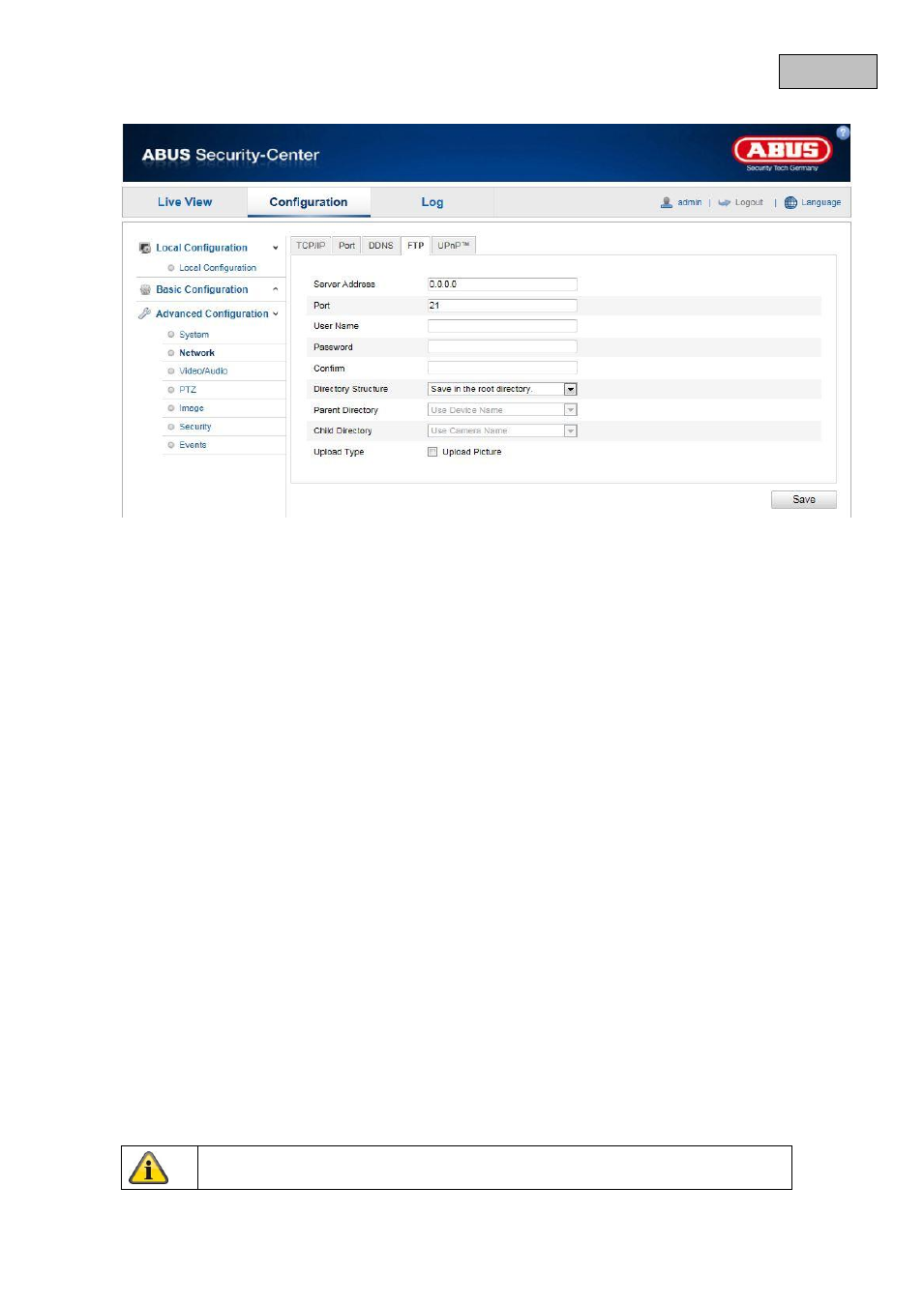Click the 'Upload Type' label
The image size is (924, 1306).
click(339, 452)
